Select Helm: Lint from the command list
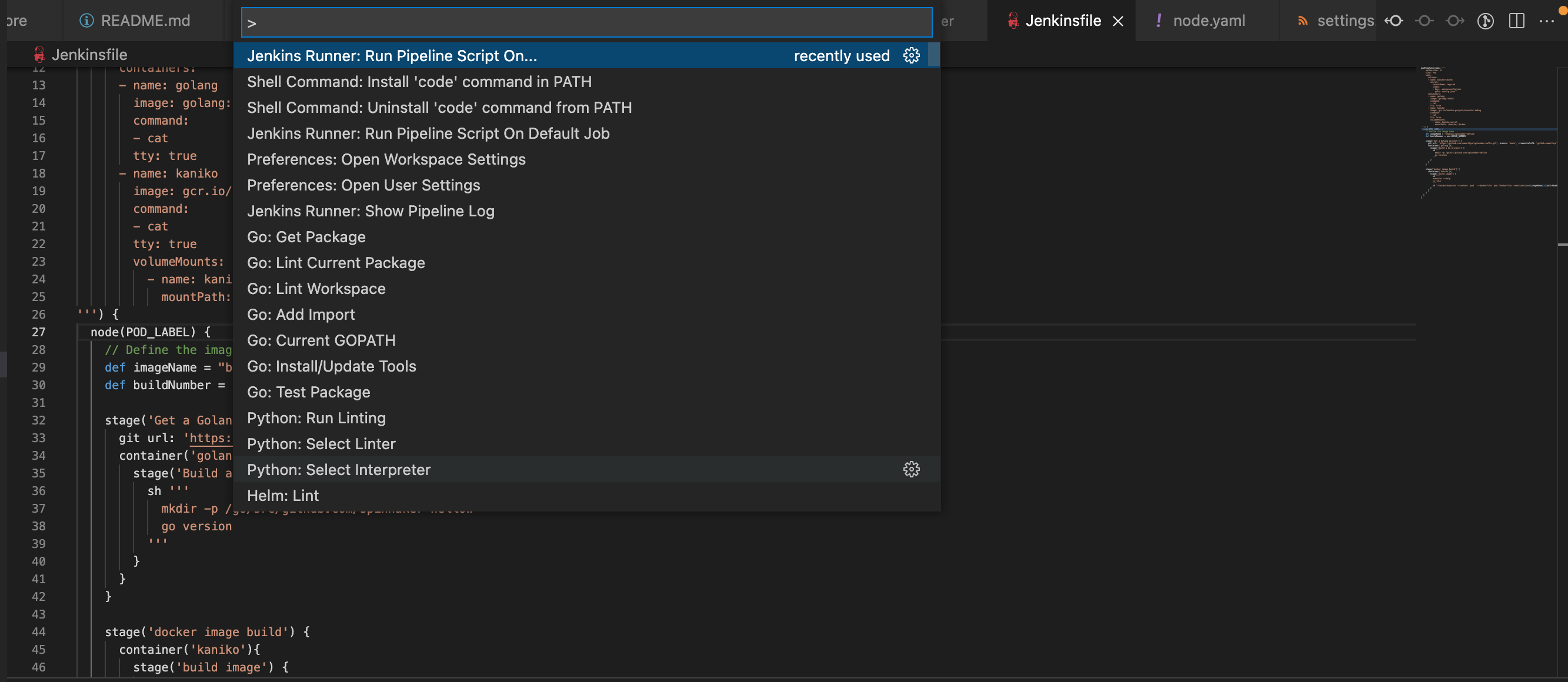This screenshot has width=1568, height=682. pyautogui.click(x=282, y=495)
